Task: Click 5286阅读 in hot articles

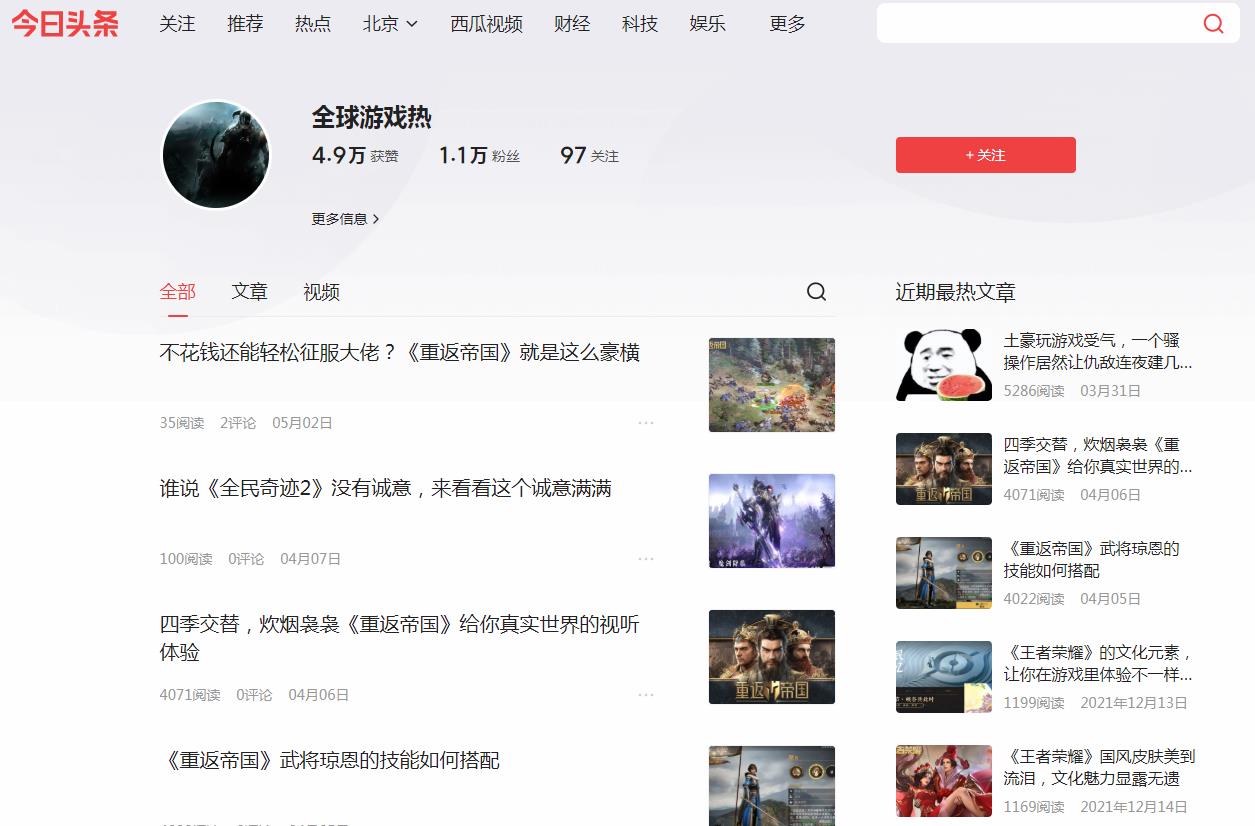Action: [x=1034, y=391]
